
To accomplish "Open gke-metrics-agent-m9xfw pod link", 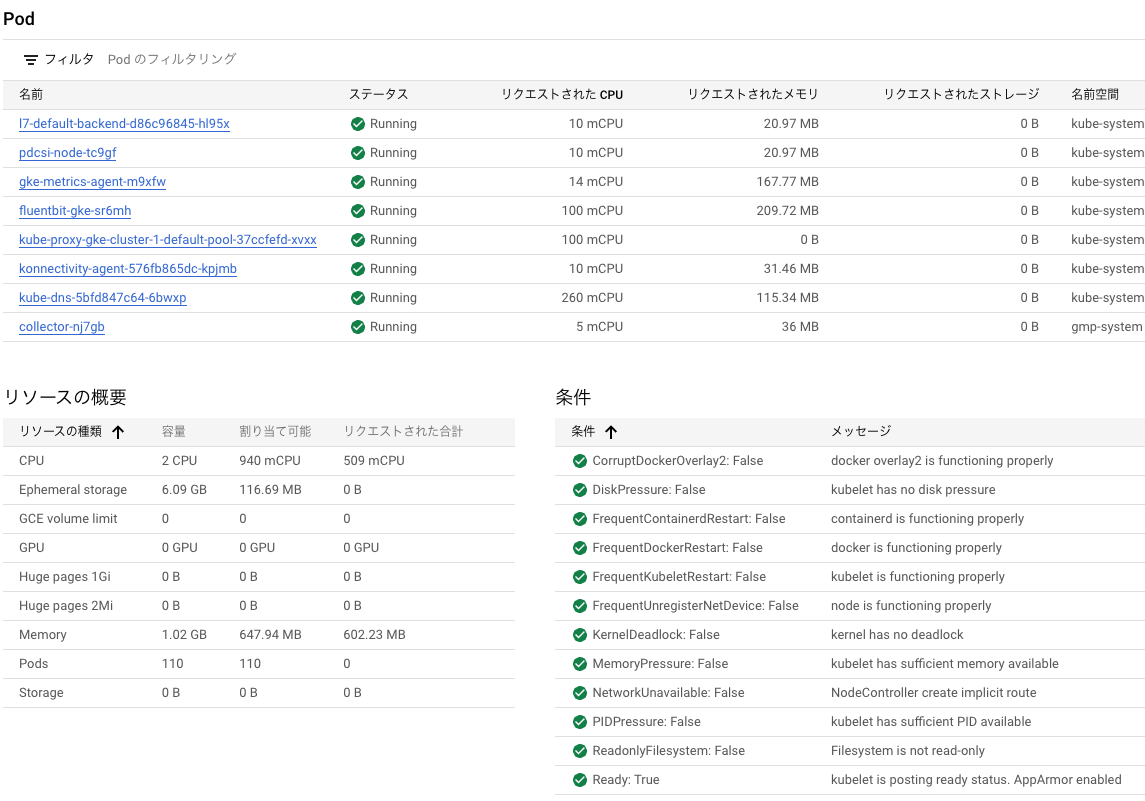I will 92,182.
